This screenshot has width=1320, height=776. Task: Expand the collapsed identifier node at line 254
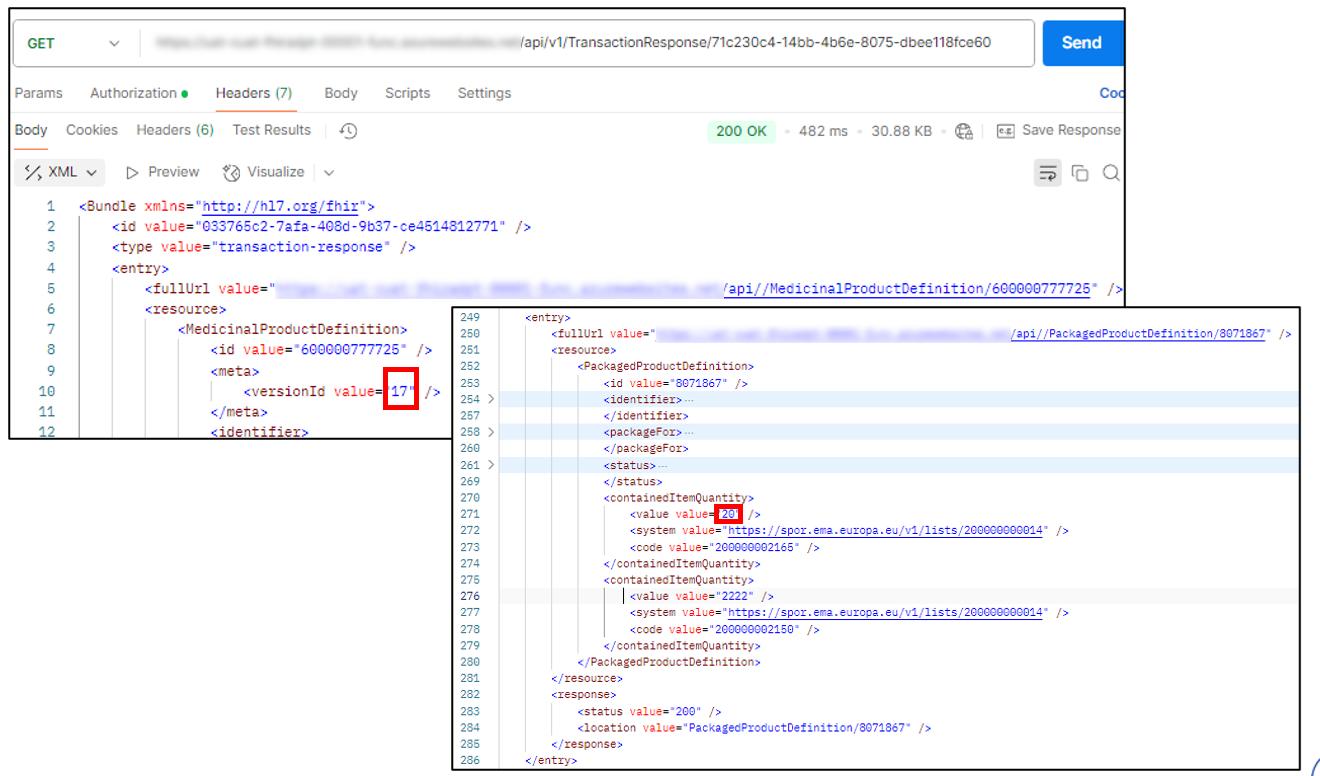pos(491,399)
